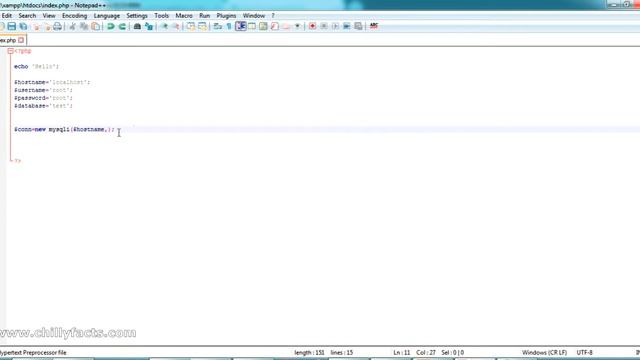This screenshot has height=360, width=640.
Task: Click the ABC spell check icon
Action: 373,27
